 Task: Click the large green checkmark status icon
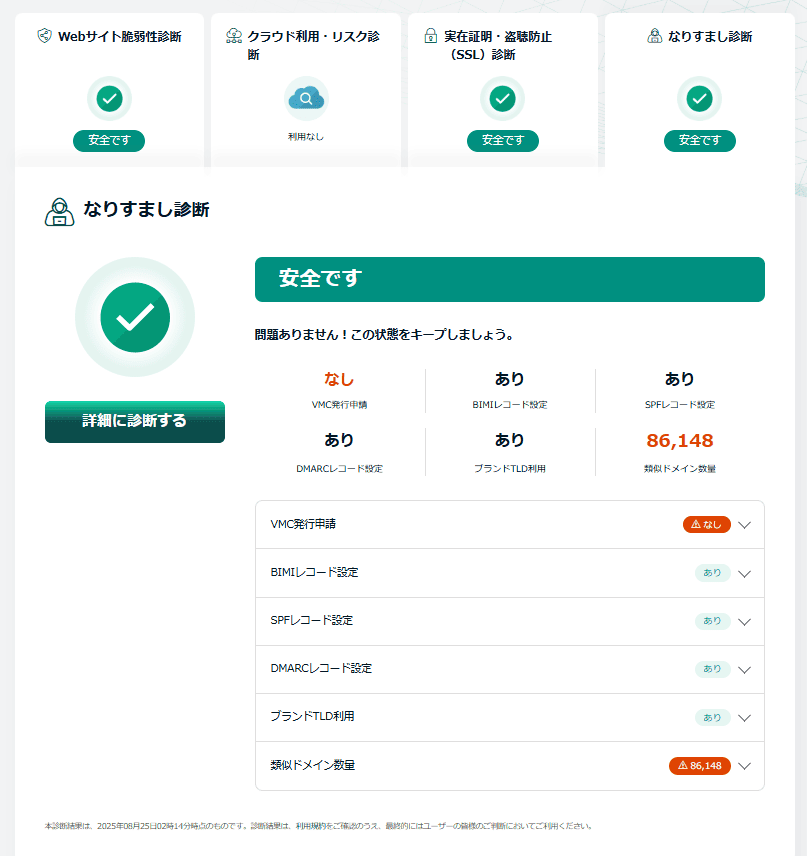point(135,317)
